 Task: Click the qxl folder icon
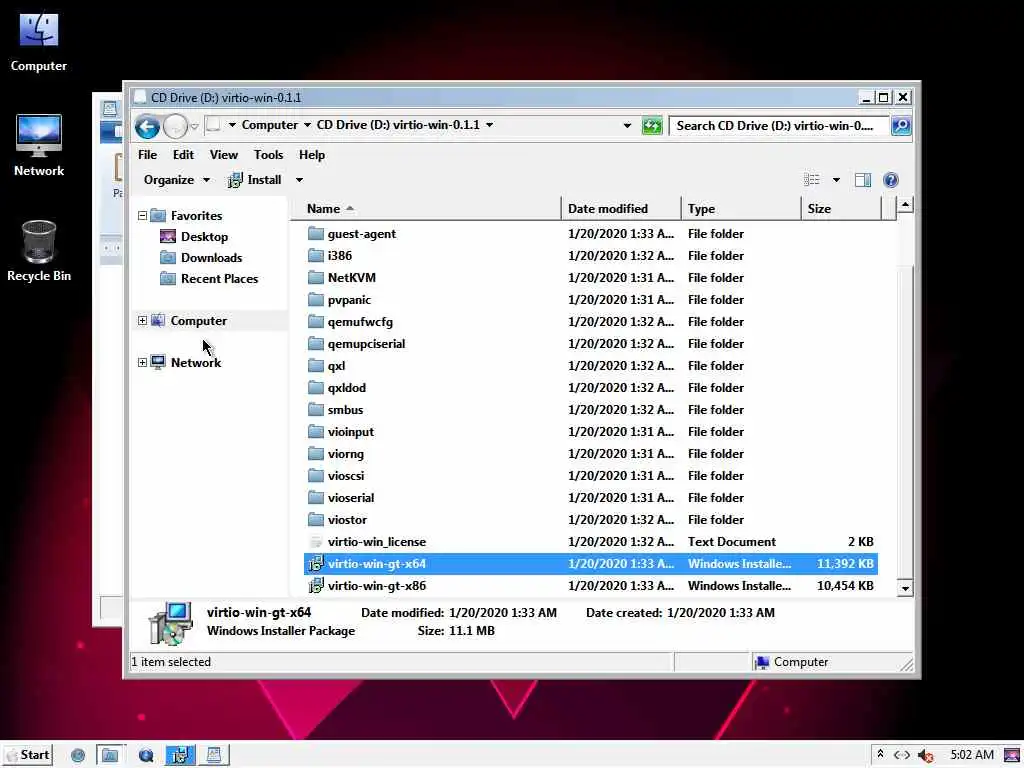(316, 366)
